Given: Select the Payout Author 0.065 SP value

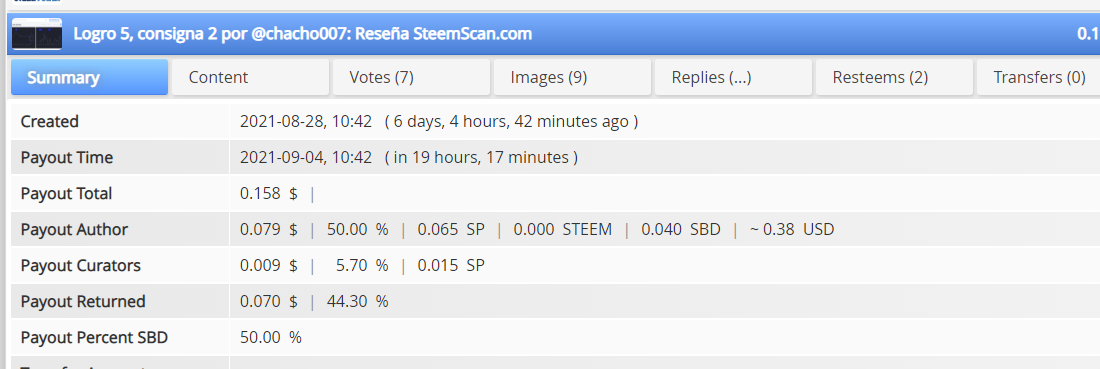Looking at the screenshot, I should point(451,229).
